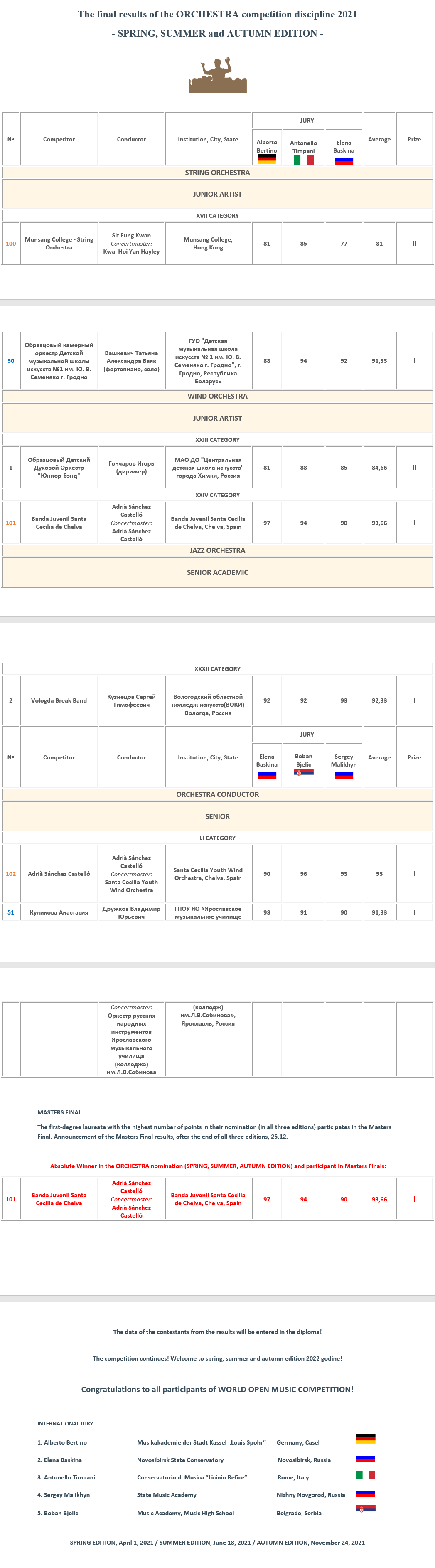
Task: Click the German flag beside Germany, Casel
Action: [366, 1438]
